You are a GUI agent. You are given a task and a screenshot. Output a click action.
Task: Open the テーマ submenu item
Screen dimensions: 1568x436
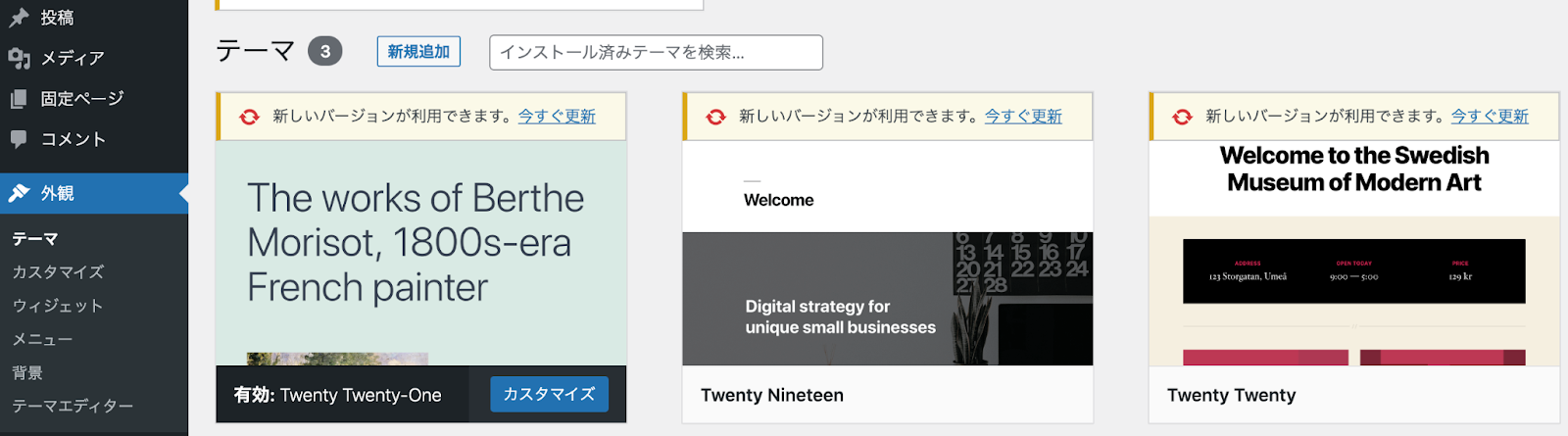click(35, 239)
